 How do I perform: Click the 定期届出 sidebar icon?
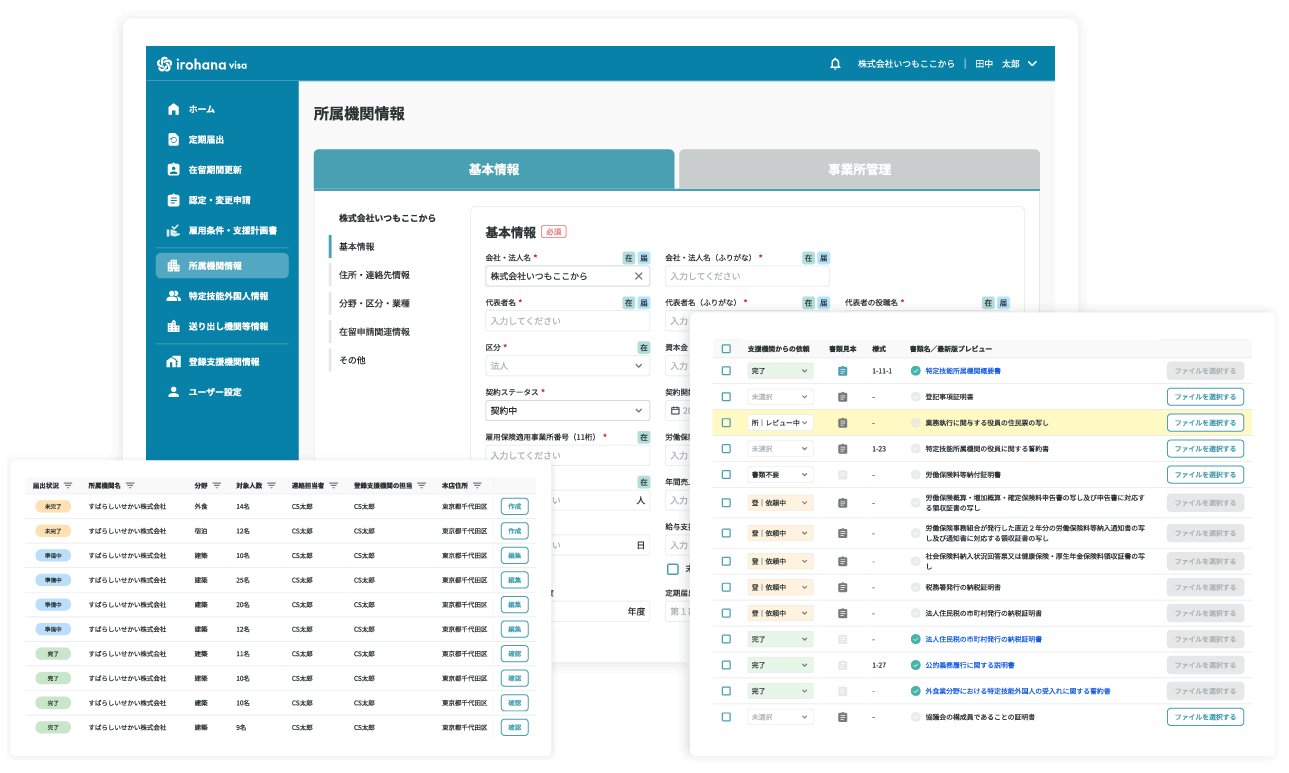pos(174,140)
